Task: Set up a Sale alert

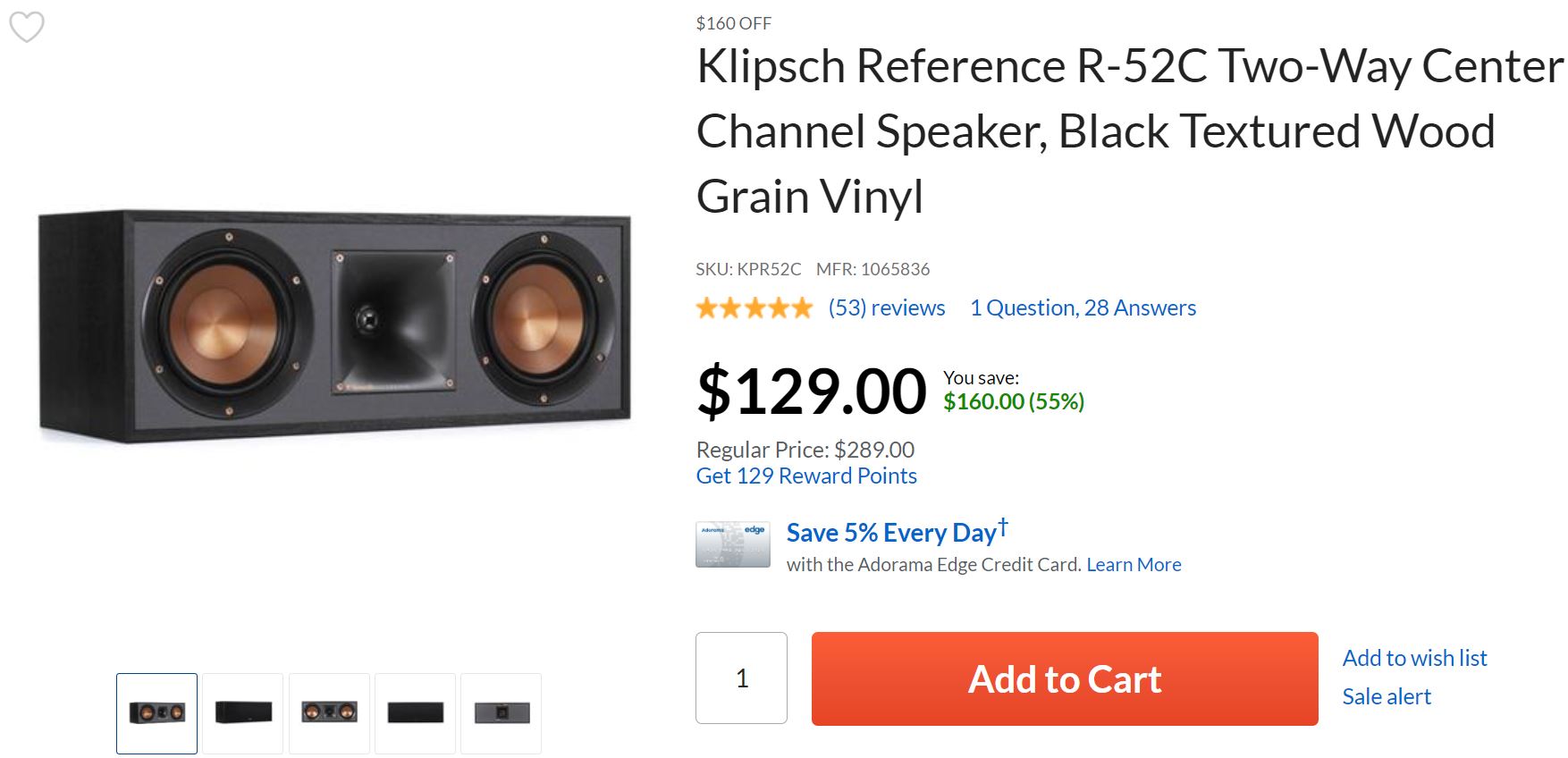Action: pos(1387,697)
